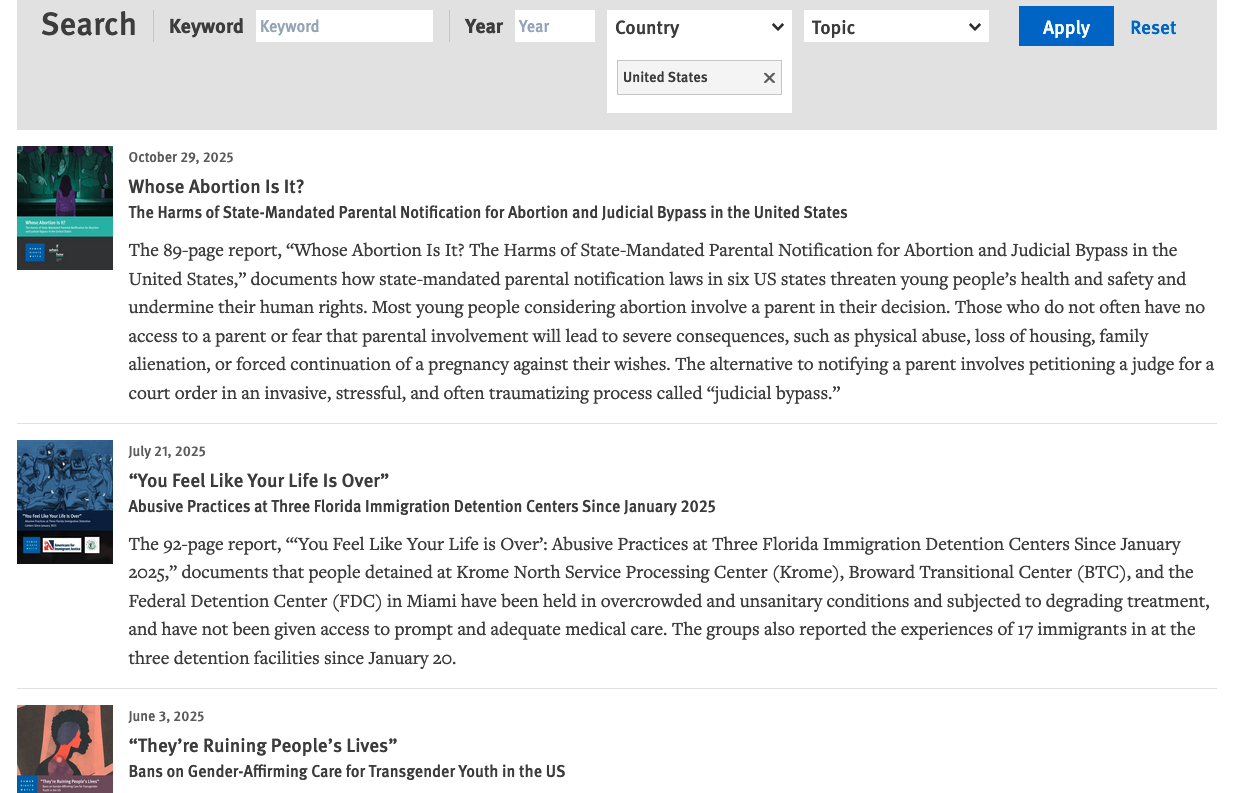Select the United States filter tag
The image size is (1243, 793).
click(x=665, y=78)
